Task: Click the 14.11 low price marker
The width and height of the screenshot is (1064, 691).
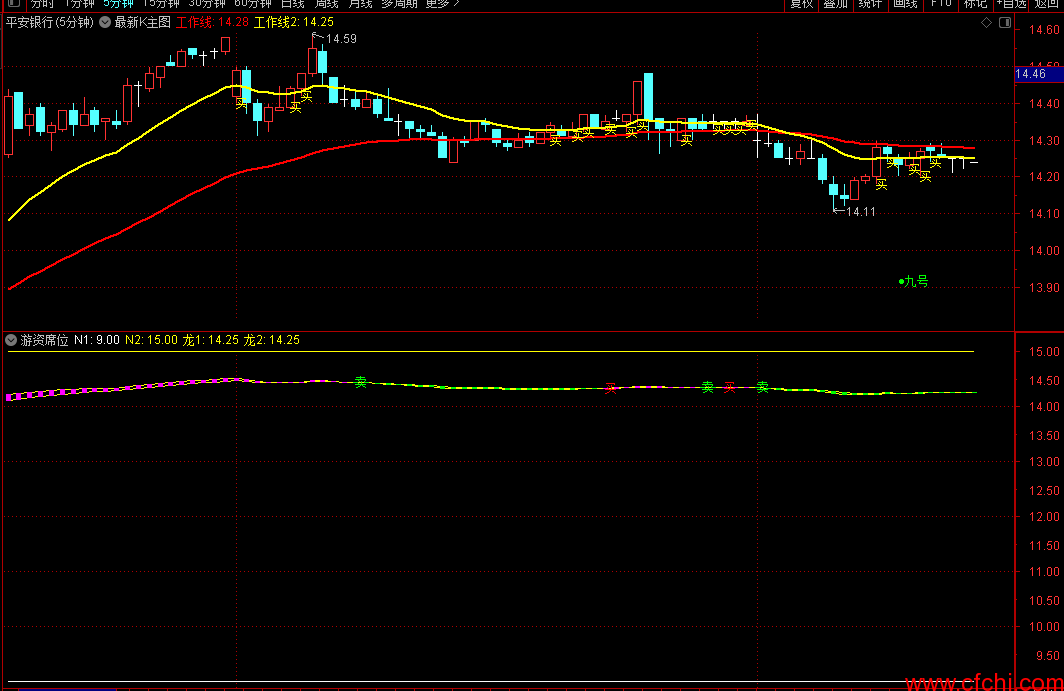Action: (860, 212)
